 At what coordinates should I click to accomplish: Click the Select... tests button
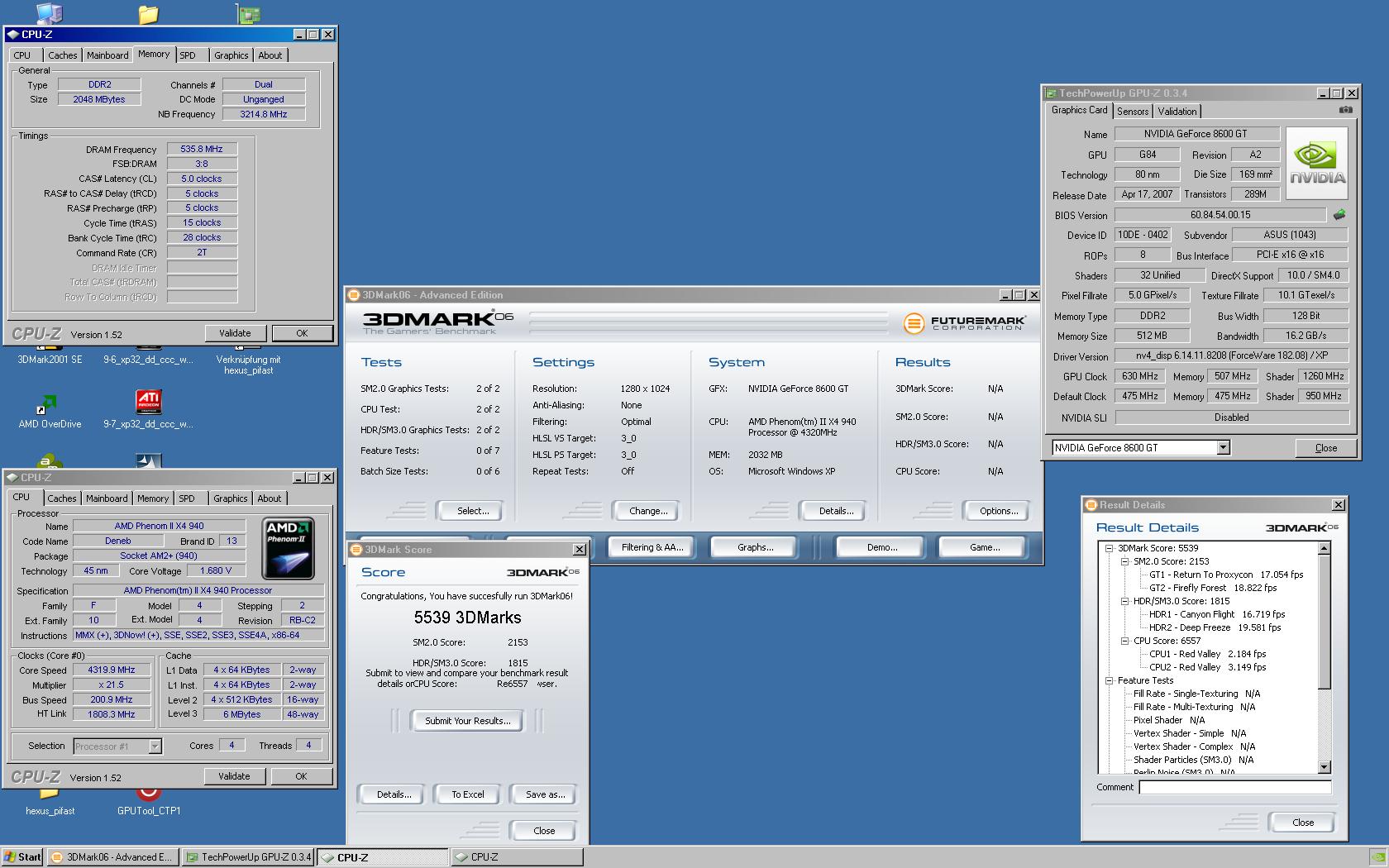[x=473, y=511]
